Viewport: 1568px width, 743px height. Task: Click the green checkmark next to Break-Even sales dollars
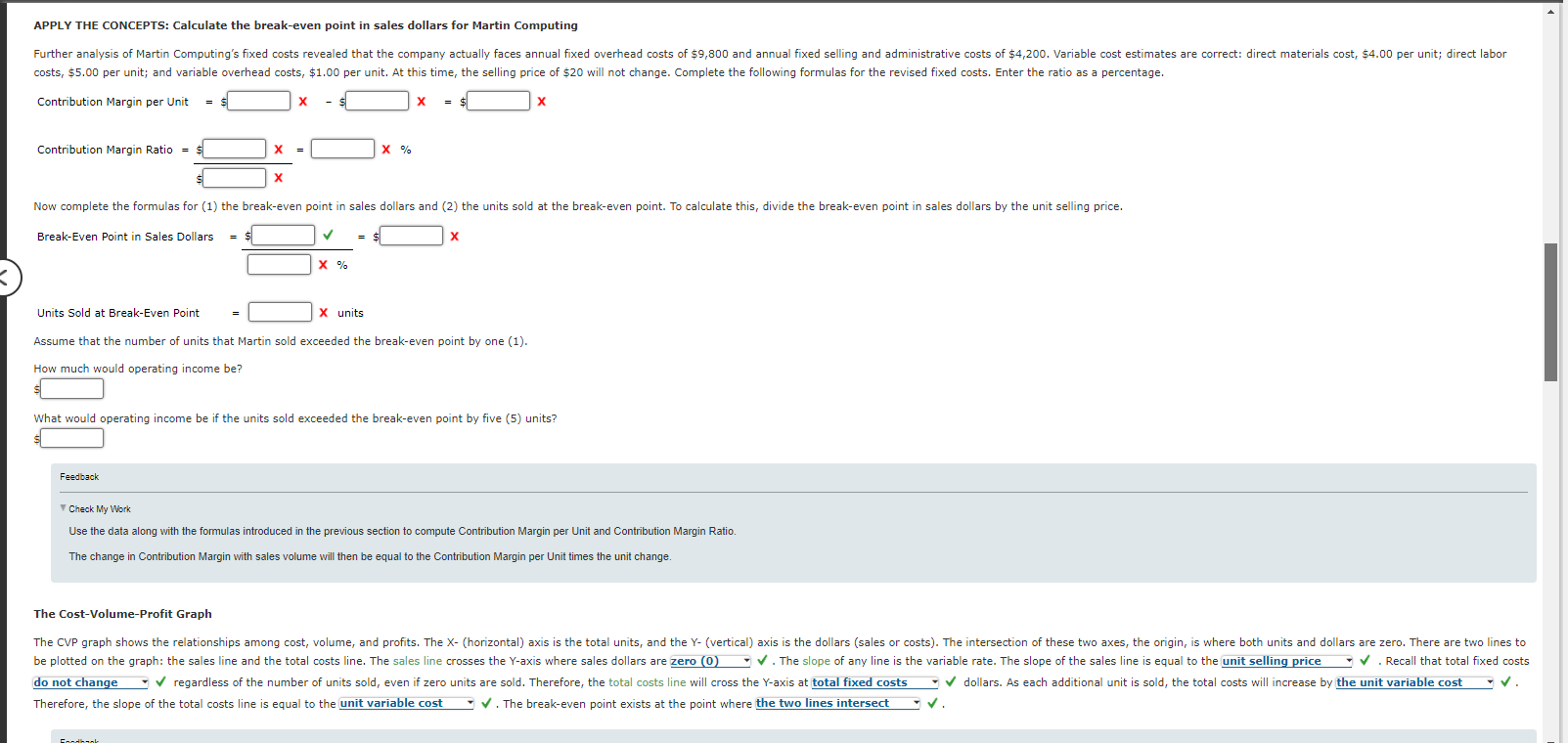(x=329, y=235)
